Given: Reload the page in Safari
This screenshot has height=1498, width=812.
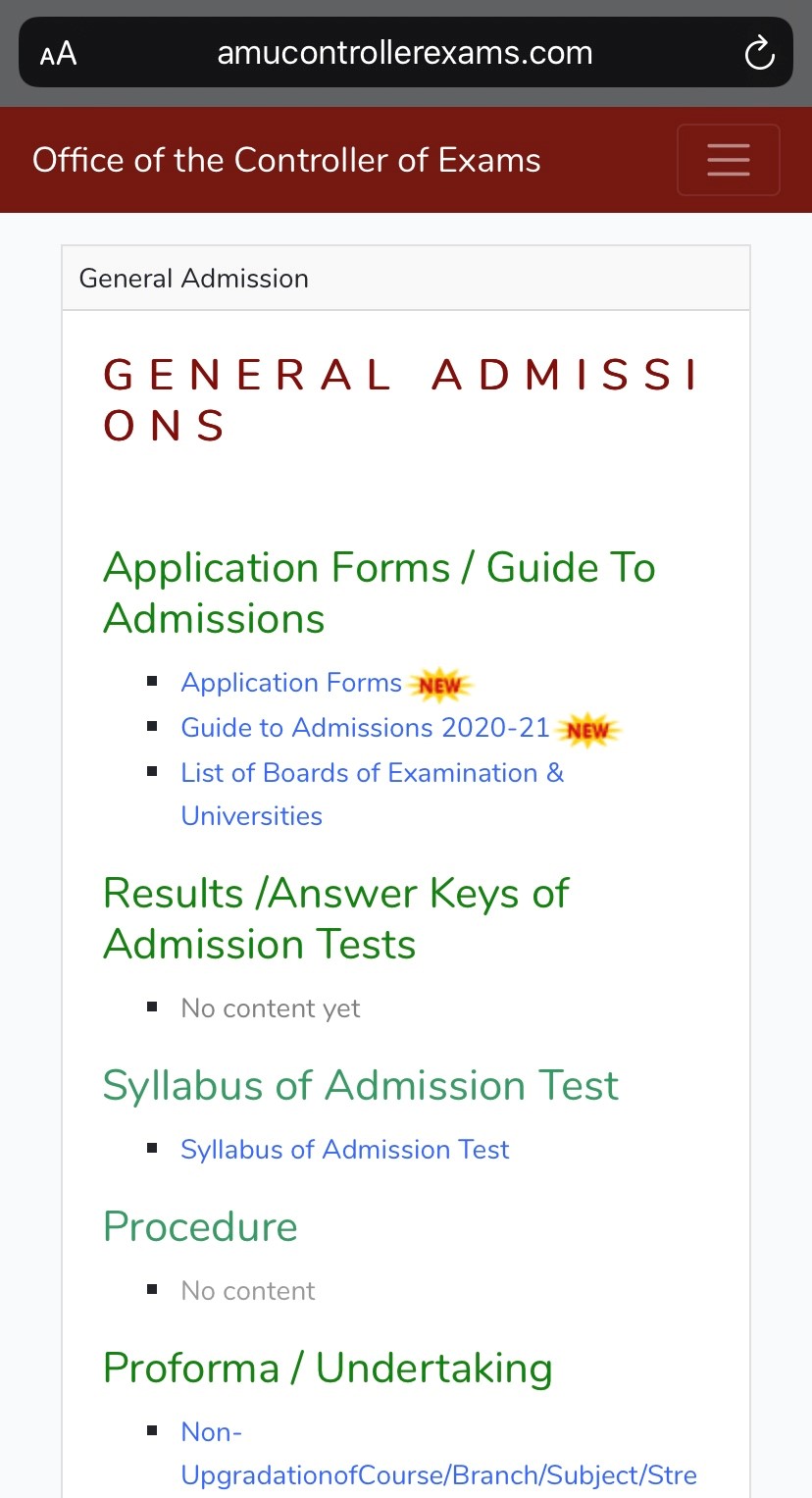Looking at the screenshot, I should (759, 53).
